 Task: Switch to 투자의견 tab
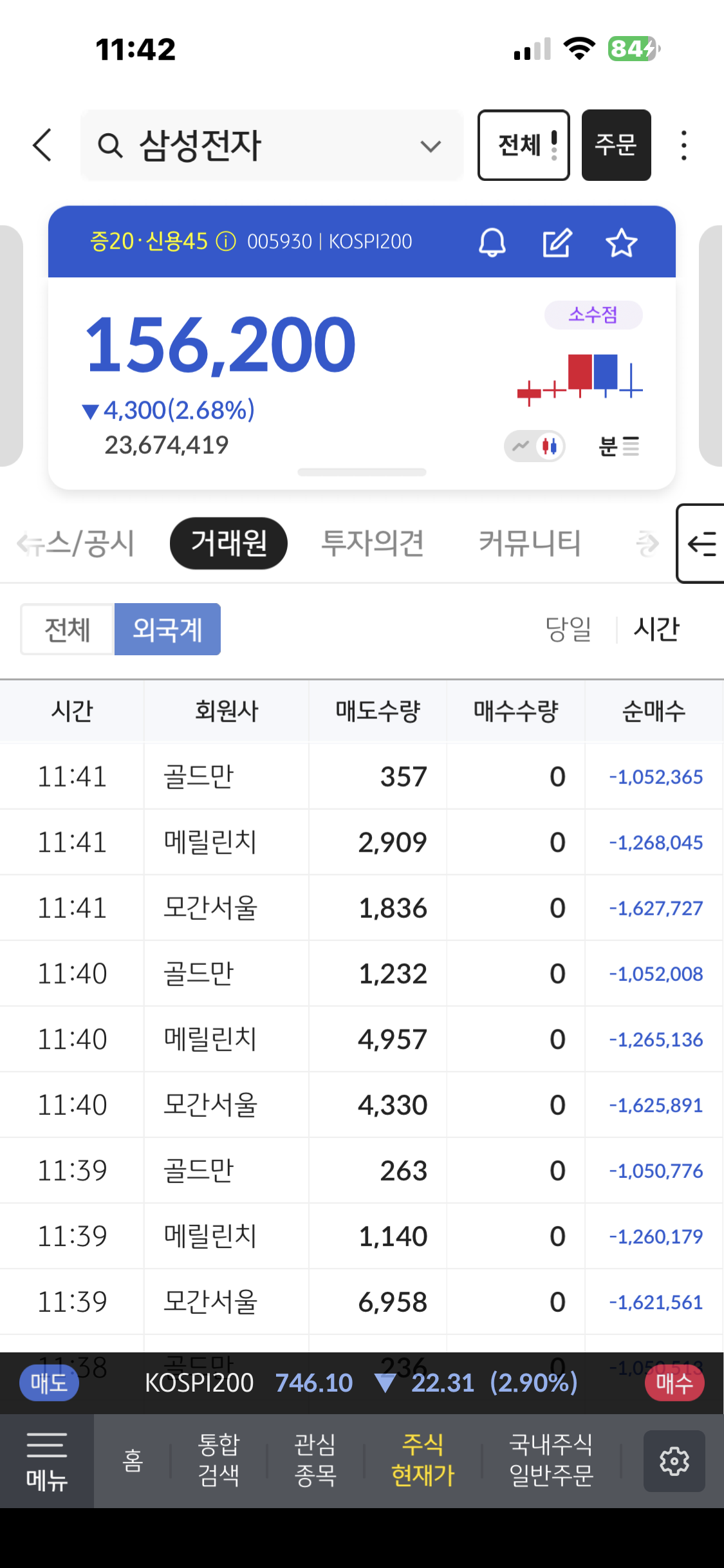point(372,543)
